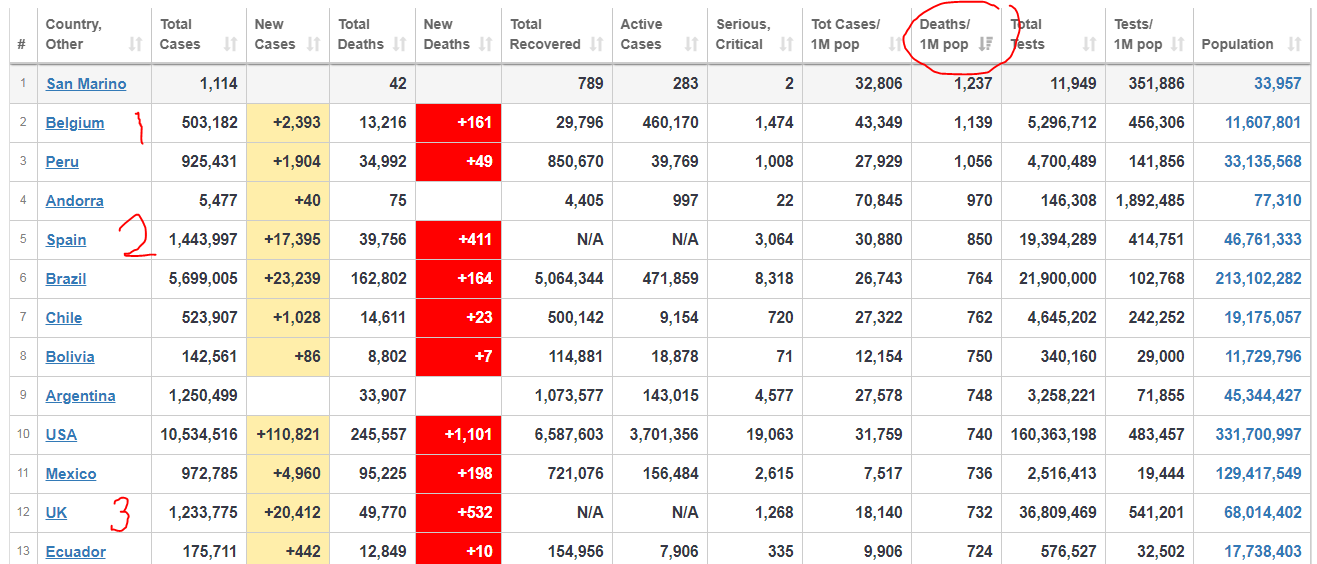The image size is (1317, 564).
Task: Select Brazil's +164 new deaths cell
Action: coord(458,279)
